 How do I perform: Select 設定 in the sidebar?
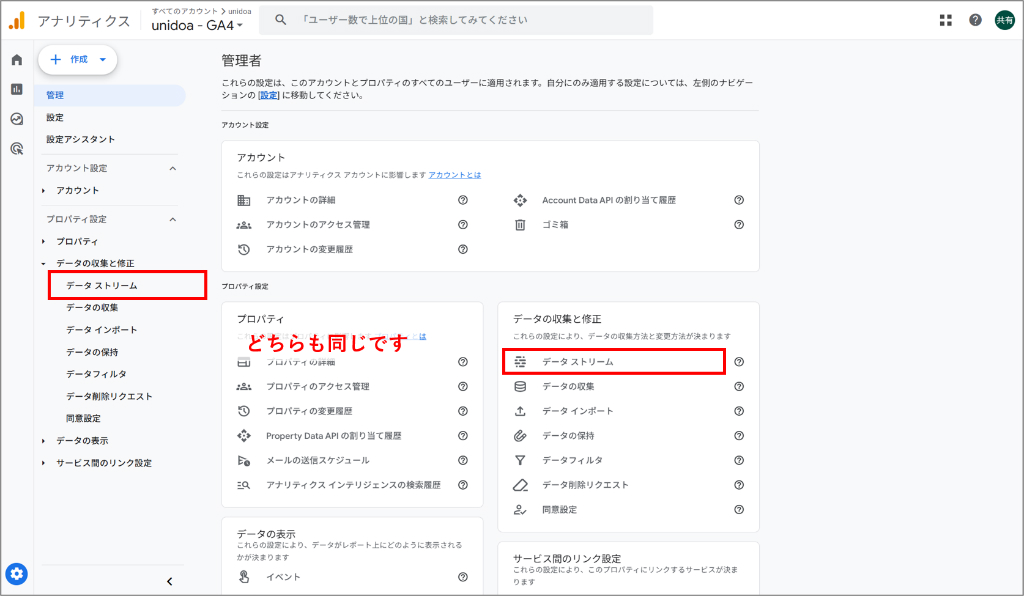[x=55, y=118]
